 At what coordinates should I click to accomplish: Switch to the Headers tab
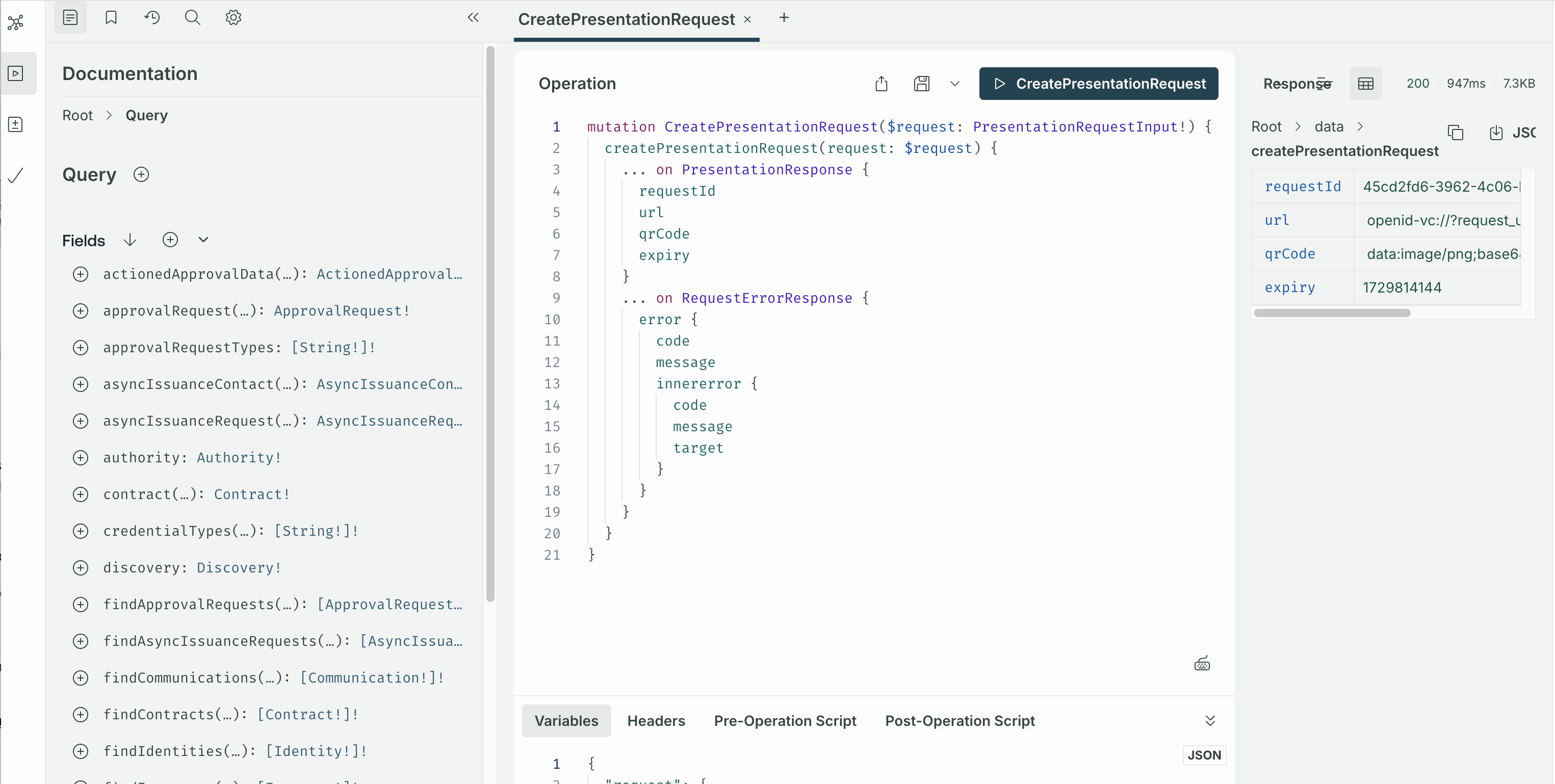coord(656,720)
